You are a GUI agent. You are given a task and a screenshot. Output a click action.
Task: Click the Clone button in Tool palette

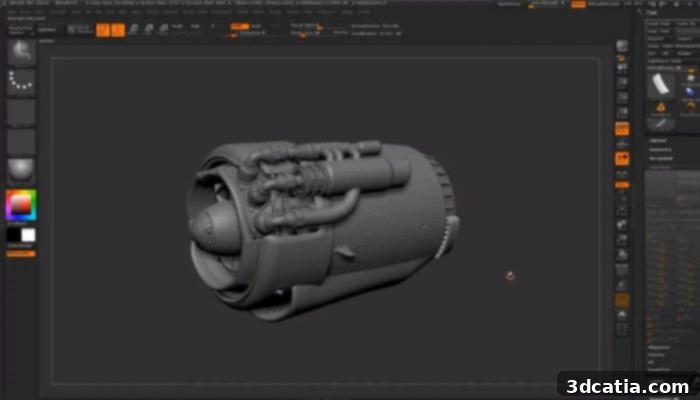click(654, 46)
